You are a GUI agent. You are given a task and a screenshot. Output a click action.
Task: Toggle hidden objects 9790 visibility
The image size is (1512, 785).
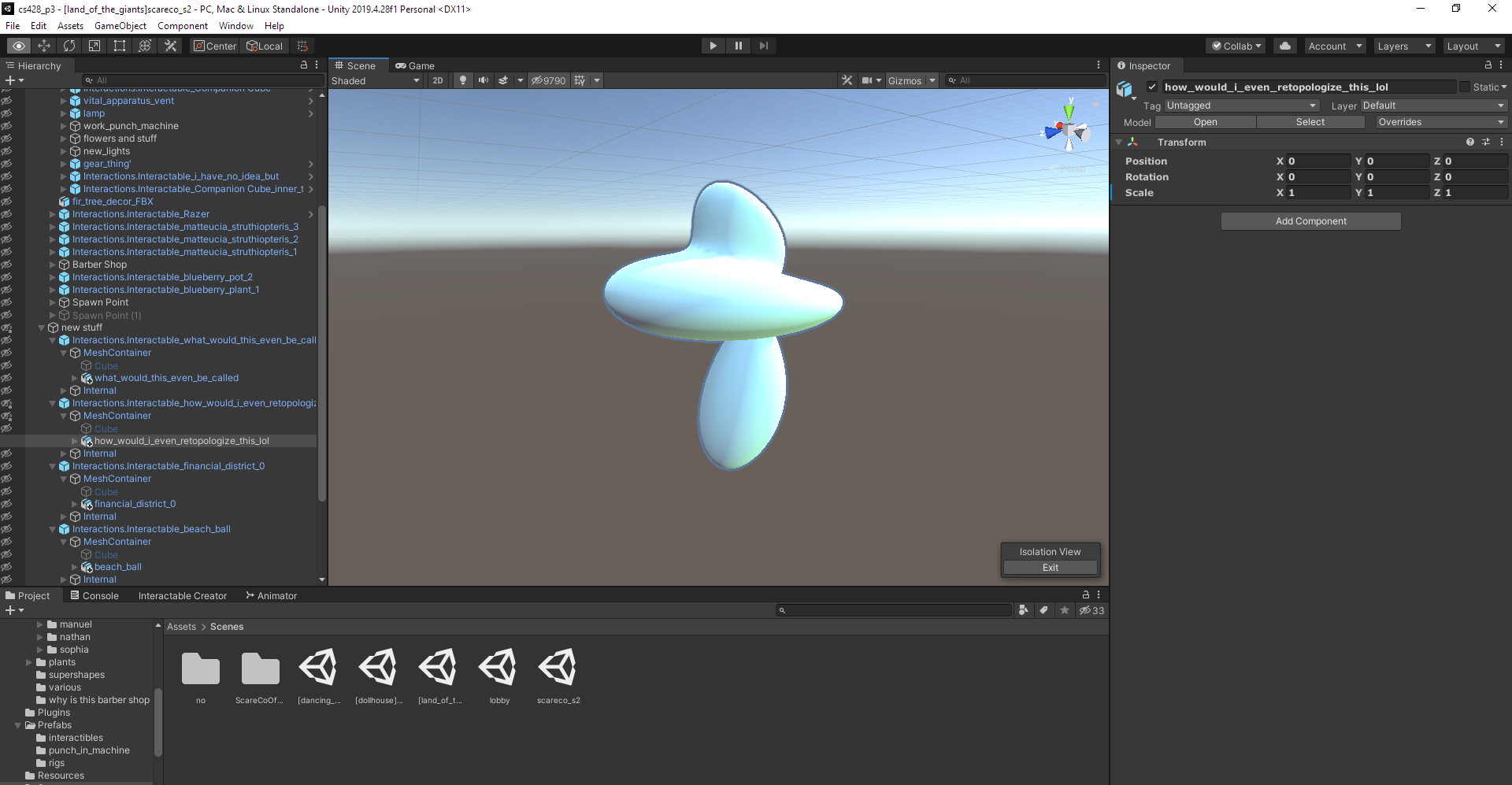tap(548, 80)
